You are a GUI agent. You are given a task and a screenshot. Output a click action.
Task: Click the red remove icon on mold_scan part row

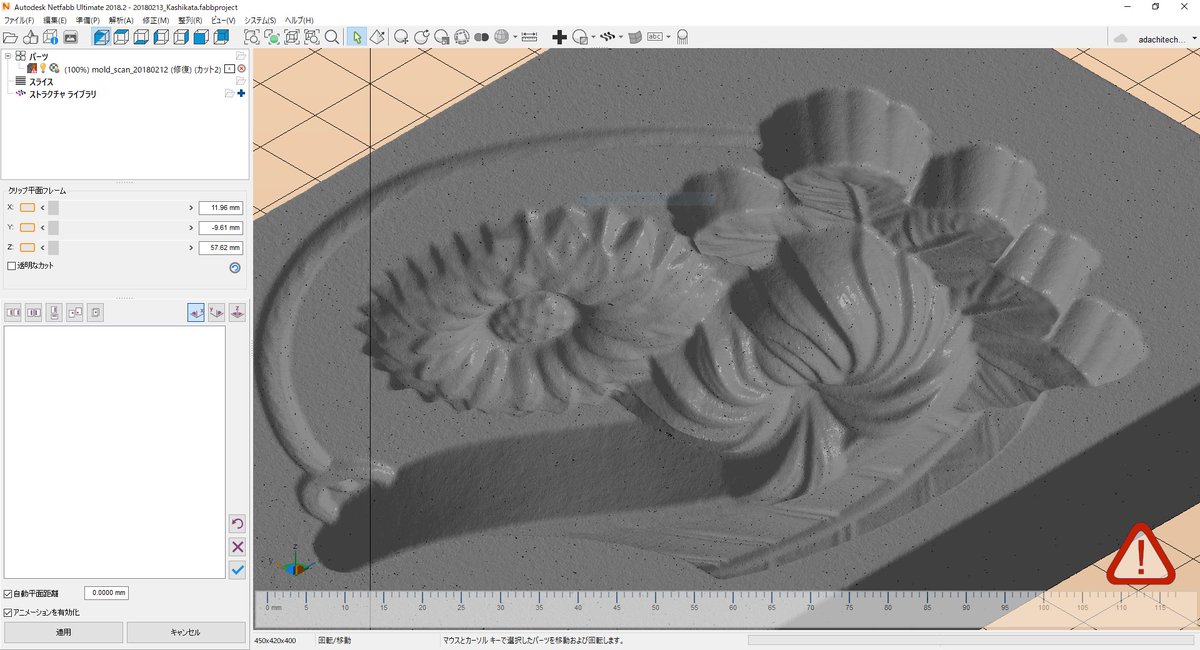tap(241, 68)
